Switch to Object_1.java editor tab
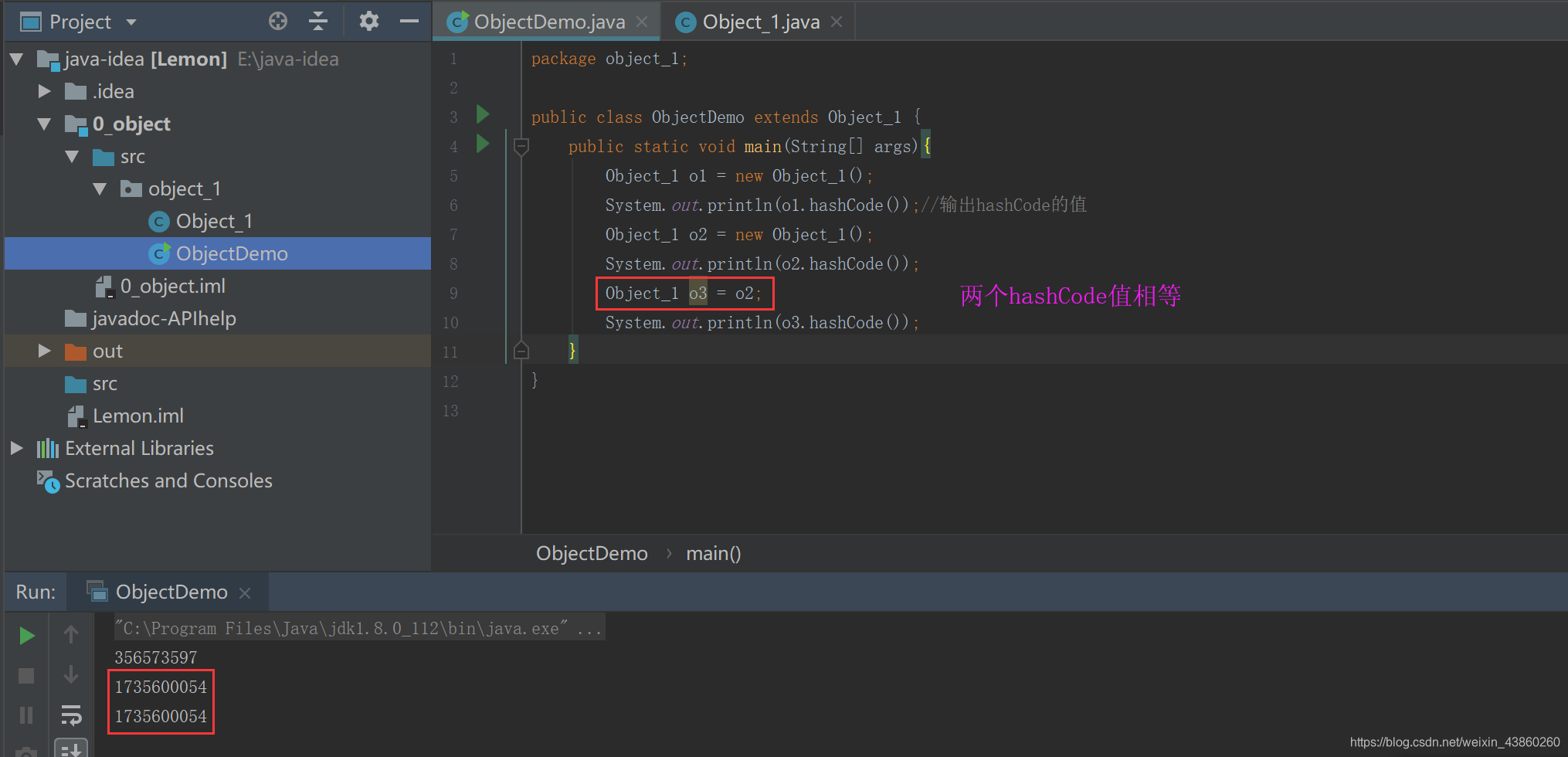1568x757 pixels. tap(761, 22)
